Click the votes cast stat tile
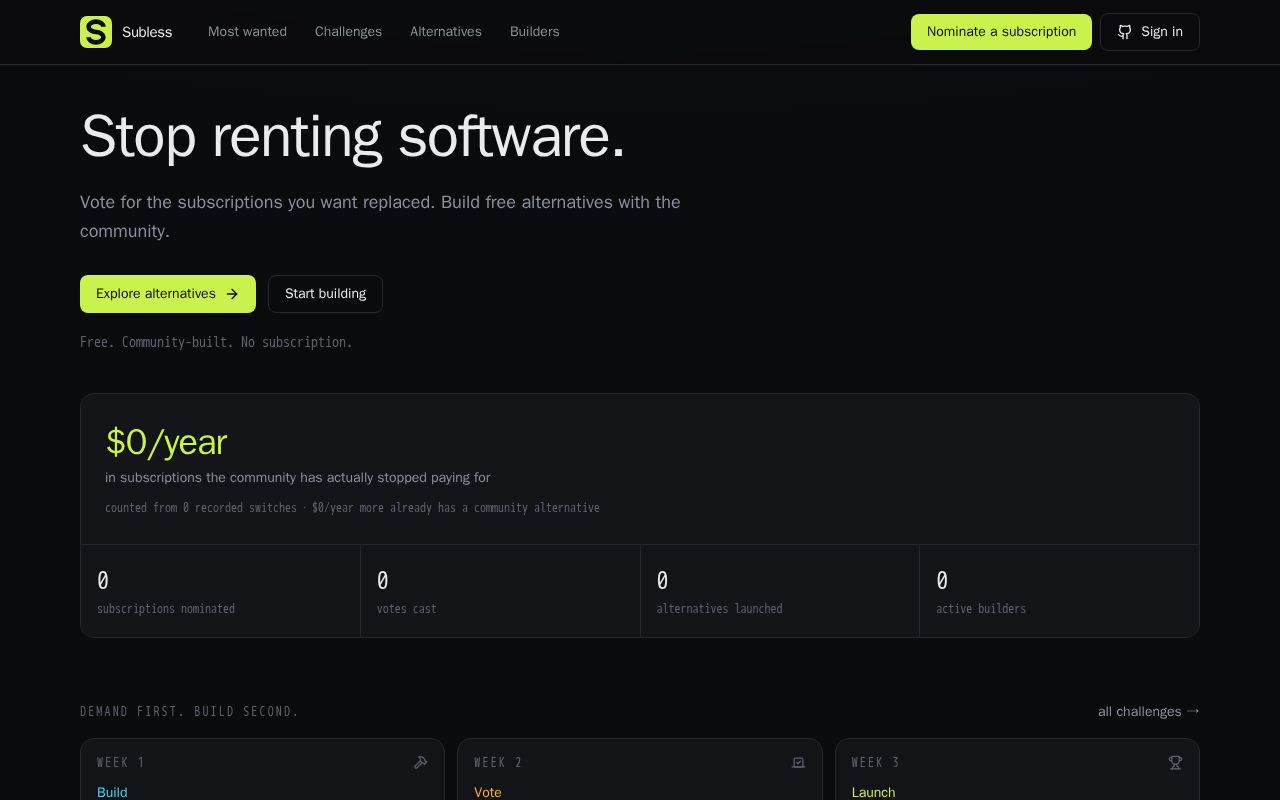1280x800 pixels. click(x=500, y=591)
